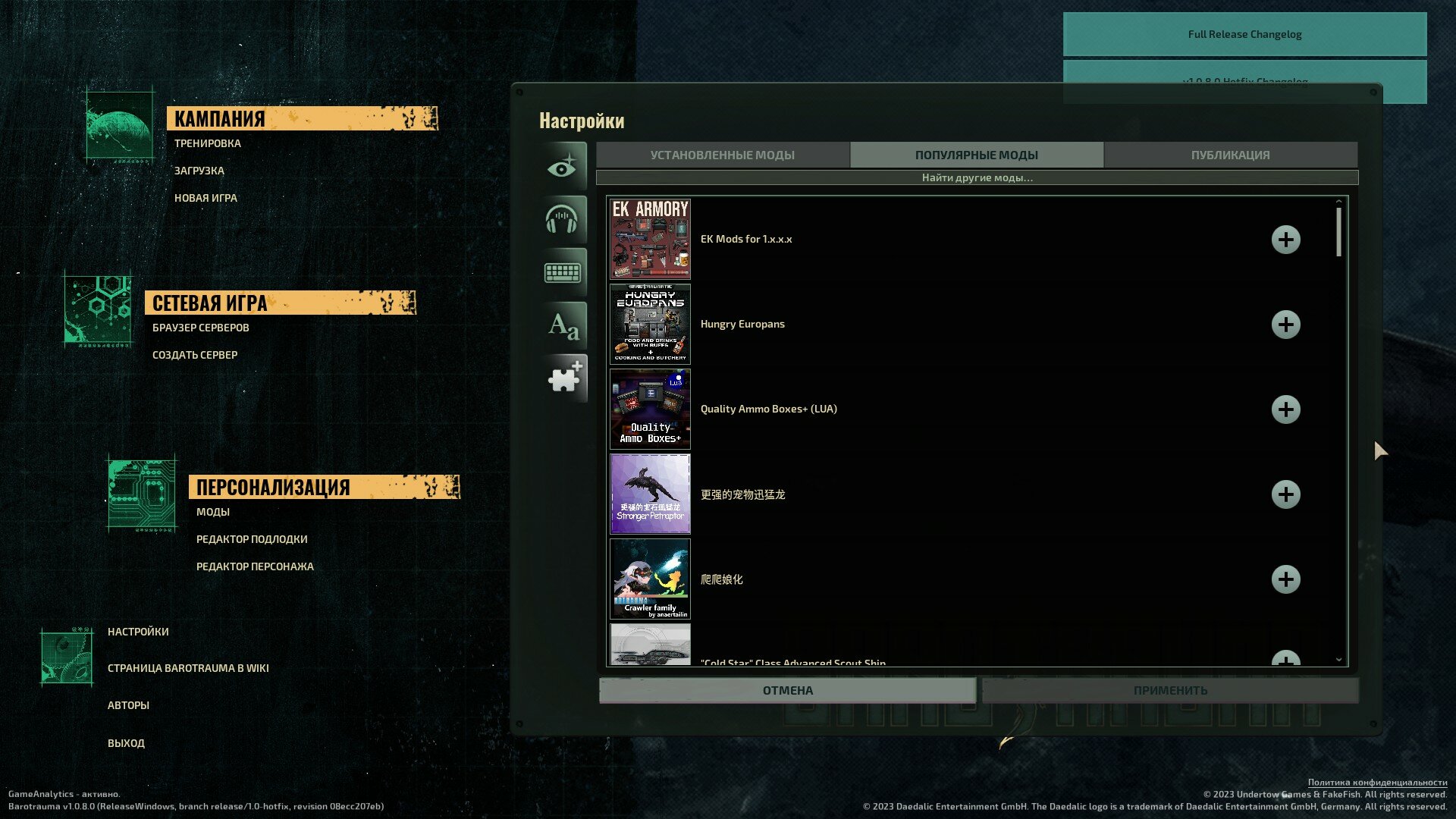Add the Stronger Petraptor mod with plus
Image resolution: width=1456 pixels, height=819 pixels.
(x=1285, y=494)
